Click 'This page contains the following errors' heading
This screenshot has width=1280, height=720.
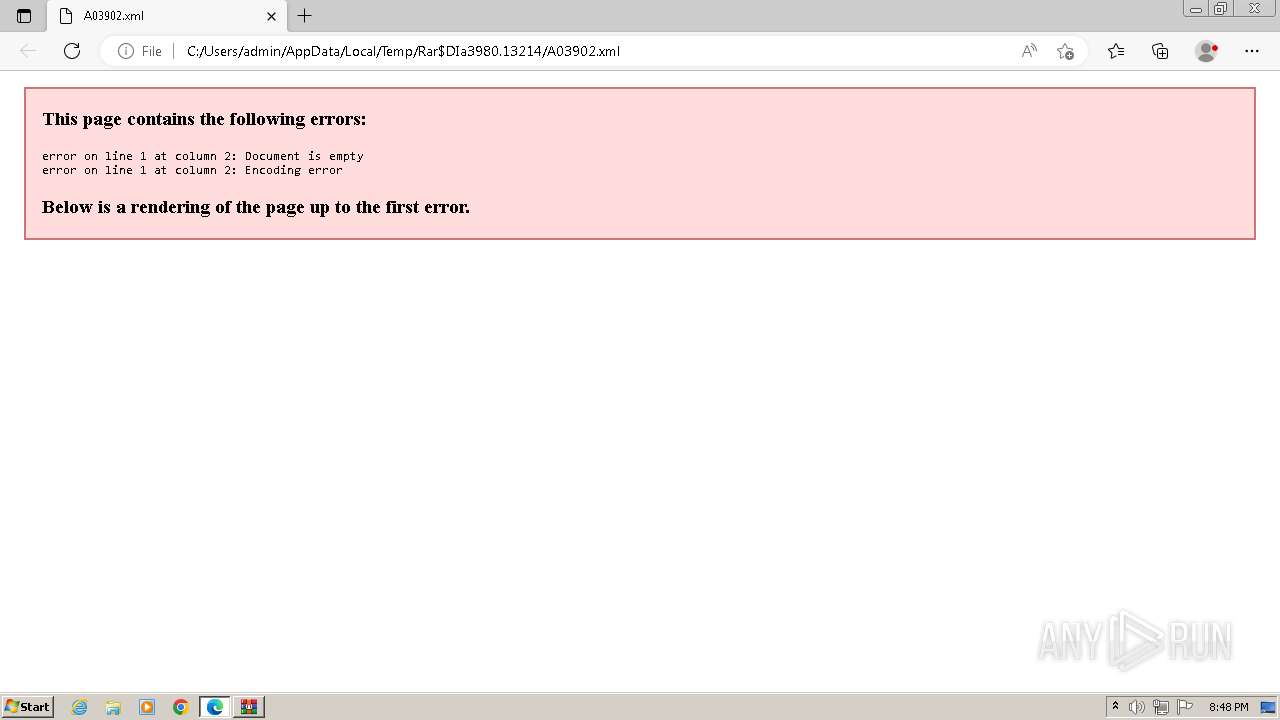coord(204,119)
